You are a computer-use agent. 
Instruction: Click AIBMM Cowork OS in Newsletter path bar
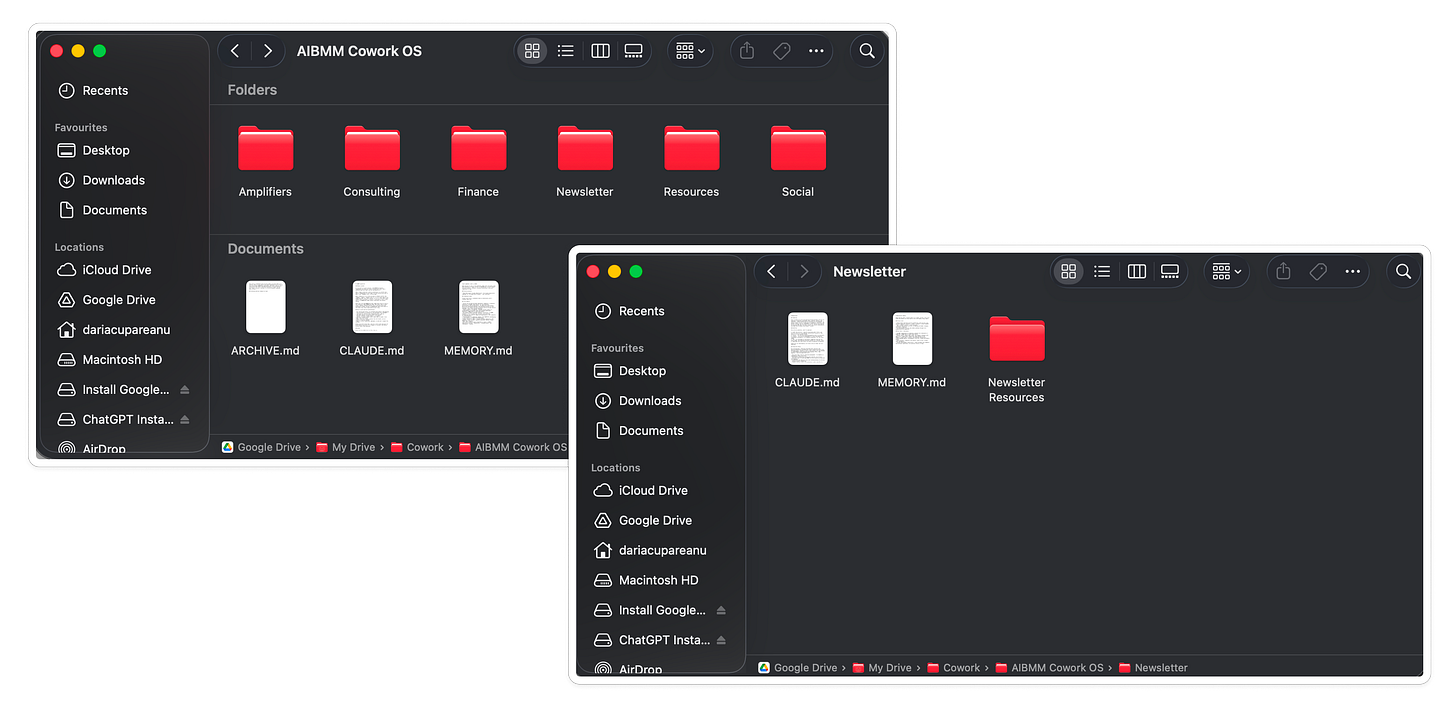(x=1049, y=668)
